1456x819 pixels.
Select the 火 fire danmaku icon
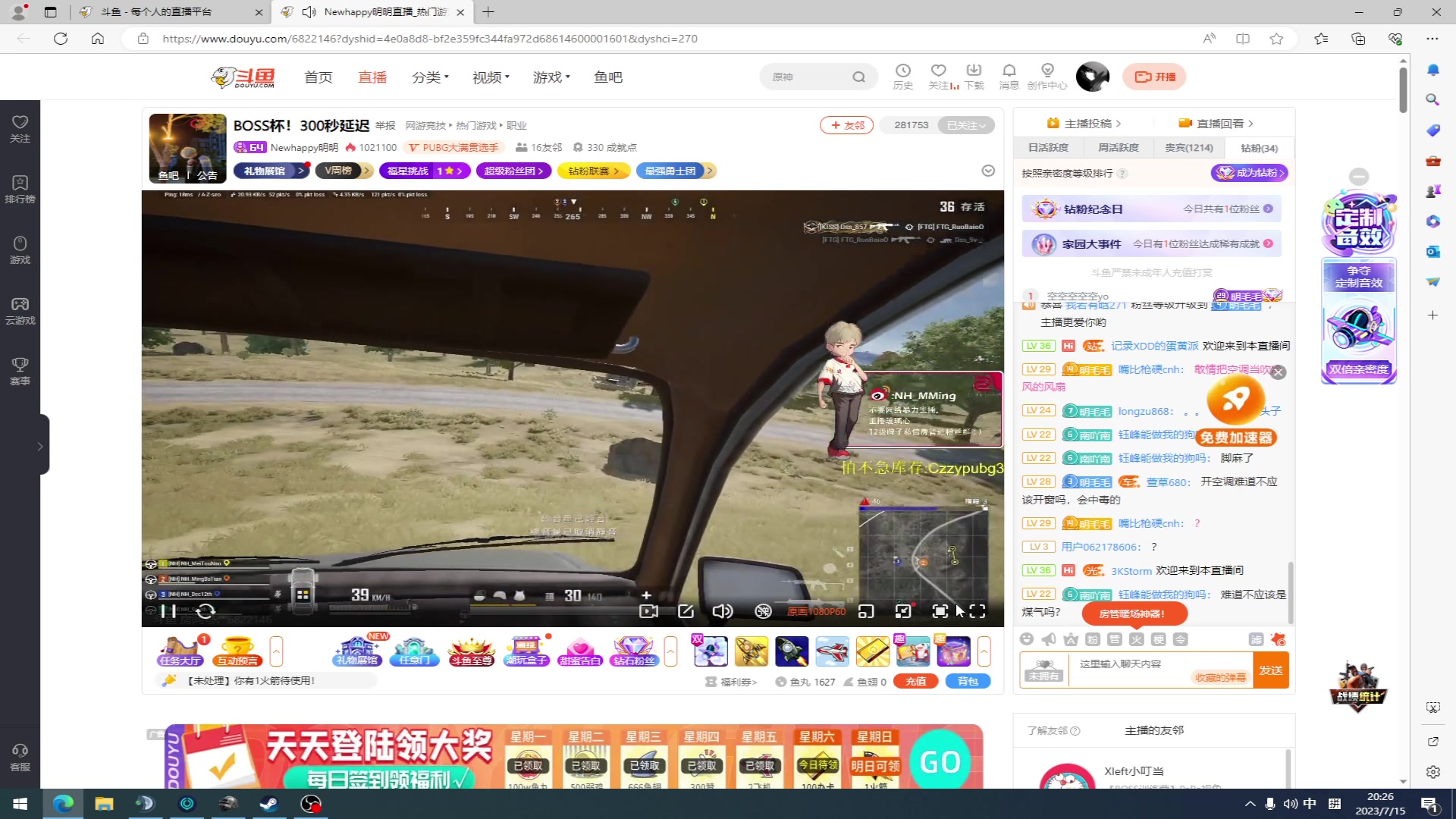(x=1137, y=639)
